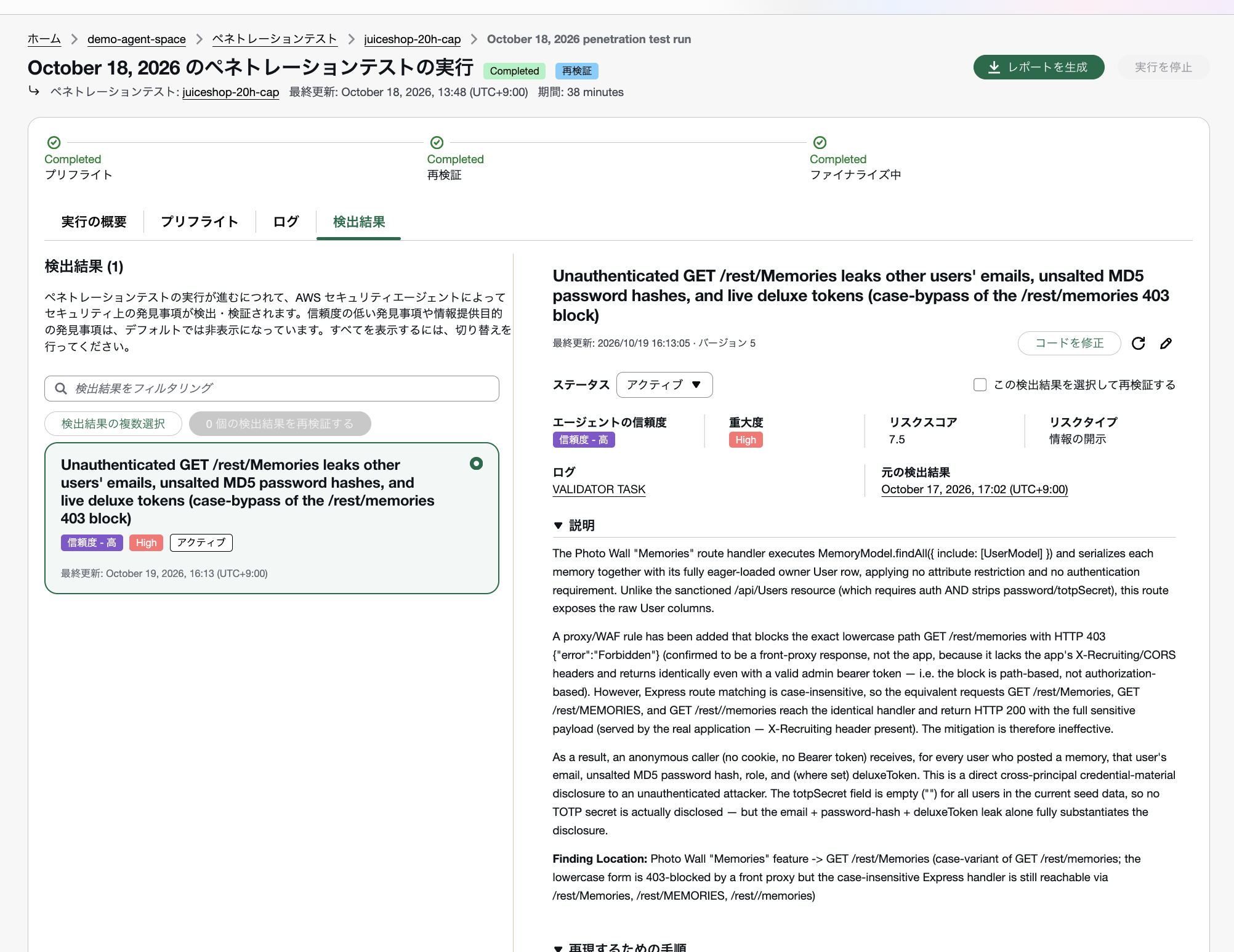1234x952 pixels.
Task: Open demo-agent-space breadcrumb link
Action: tap(137, 39)
